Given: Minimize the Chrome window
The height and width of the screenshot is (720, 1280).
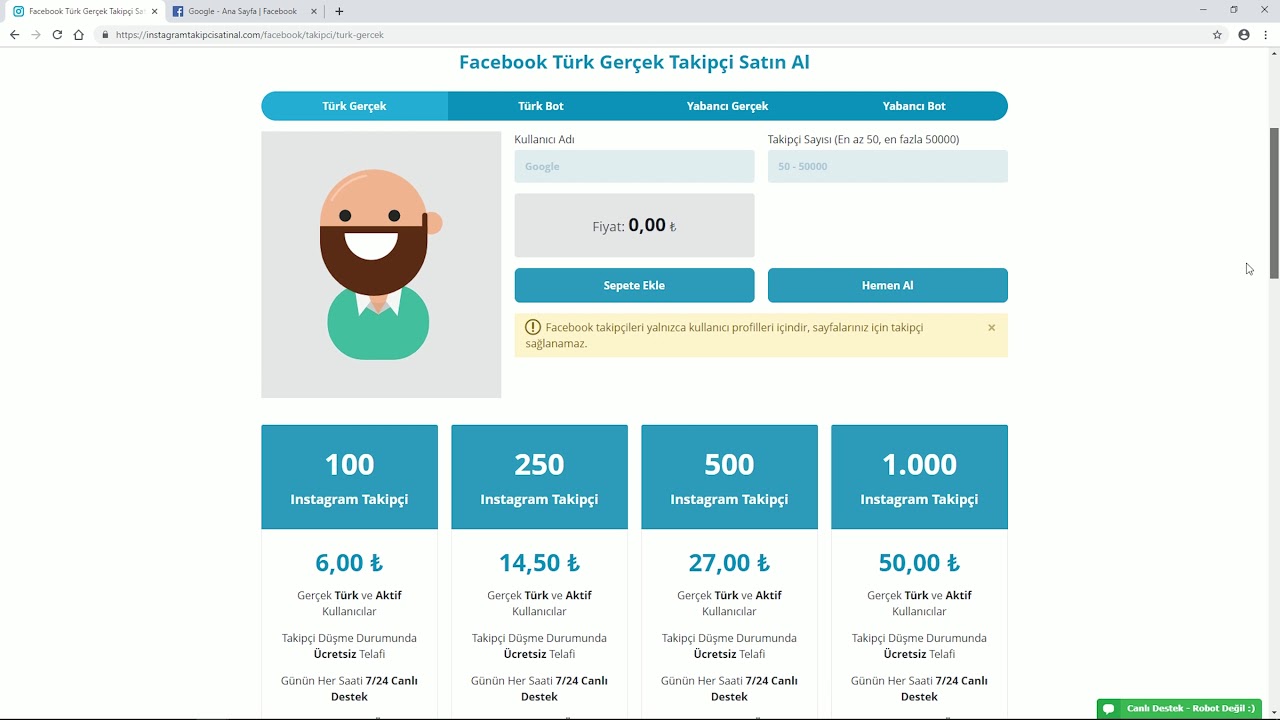Looking at the screenshot, I should (x=1203, y=10).
